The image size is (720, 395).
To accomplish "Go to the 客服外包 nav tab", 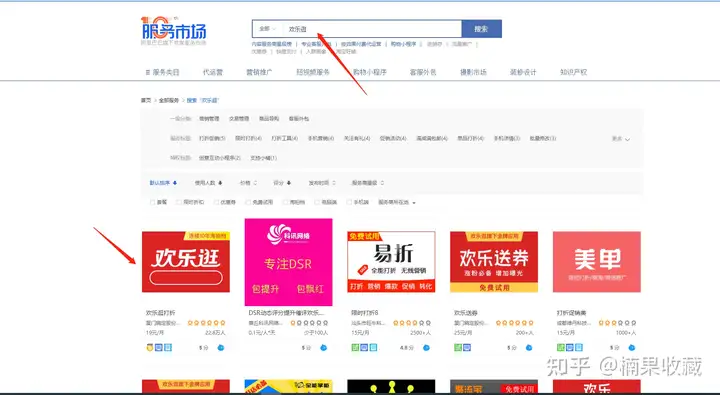I will point(423,72).
